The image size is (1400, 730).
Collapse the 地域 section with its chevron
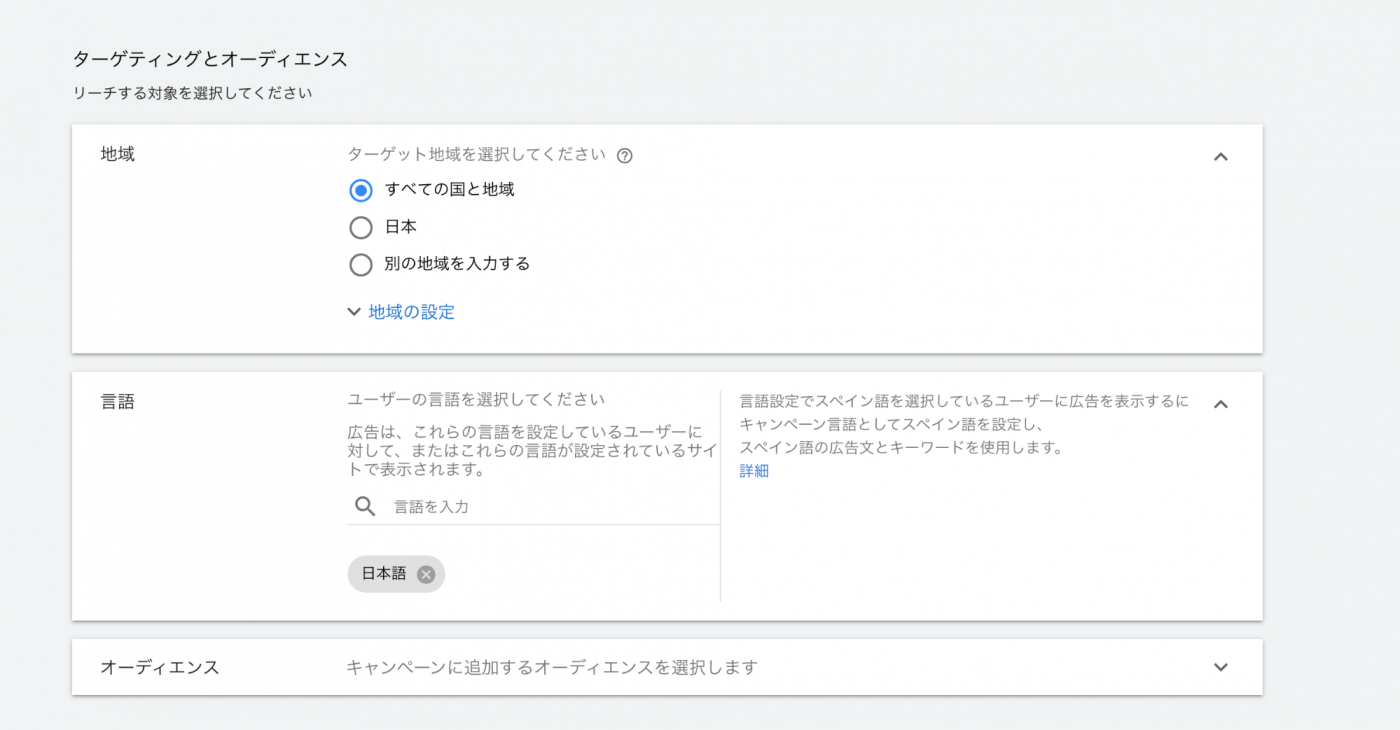(1220, 156)
